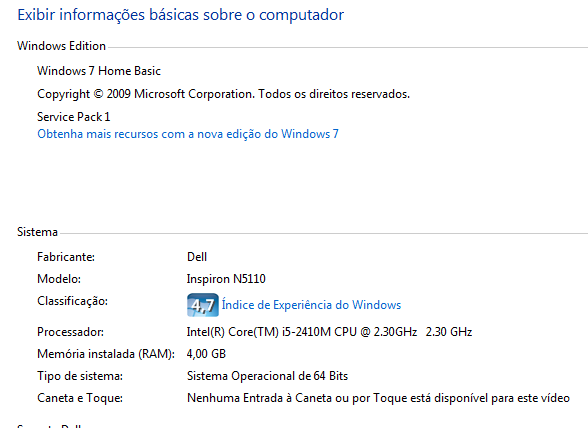
Task: Click the Windows 7 Home Basic text
Action: click(99, 71)
